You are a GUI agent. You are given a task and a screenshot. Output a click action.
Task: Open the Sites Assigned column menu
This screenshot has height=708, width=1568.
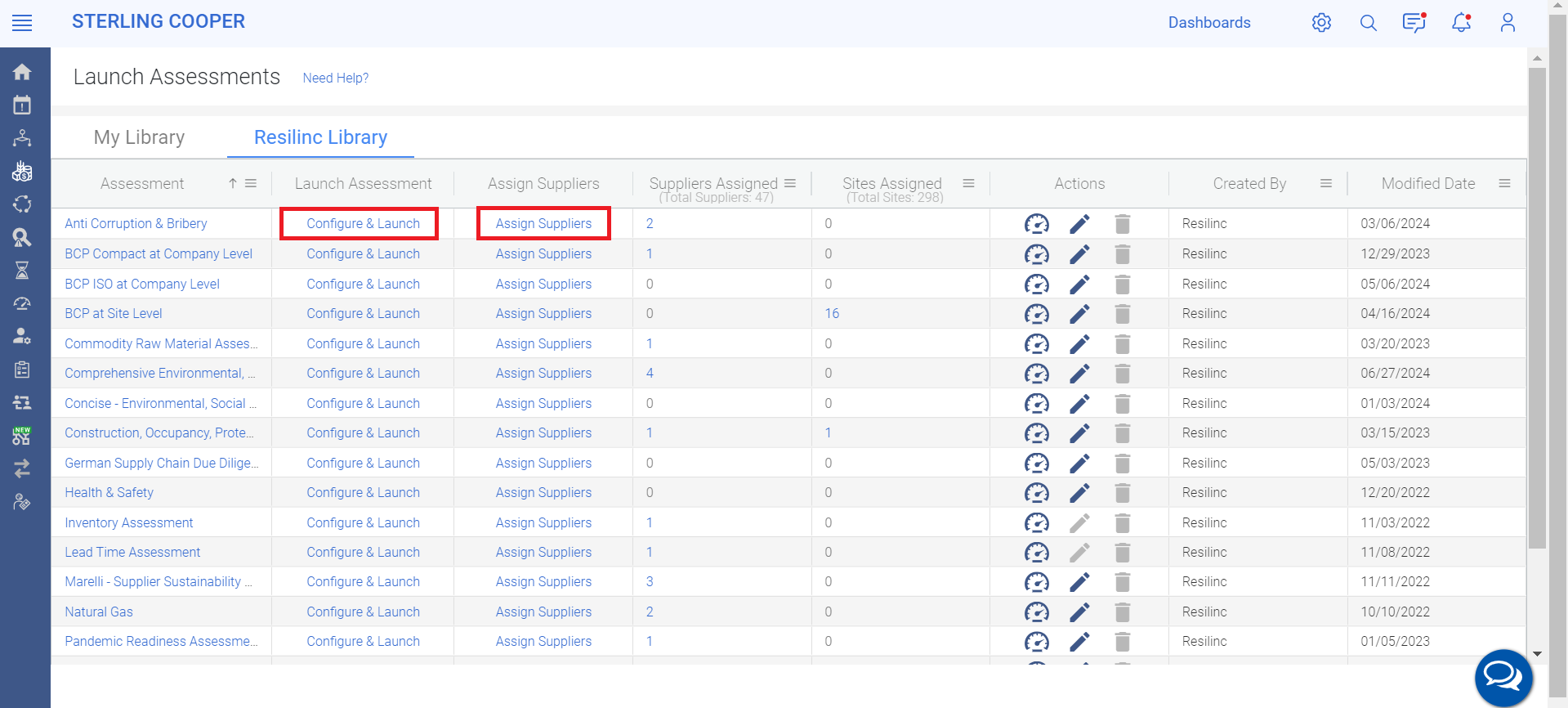(x=968, y=183)
